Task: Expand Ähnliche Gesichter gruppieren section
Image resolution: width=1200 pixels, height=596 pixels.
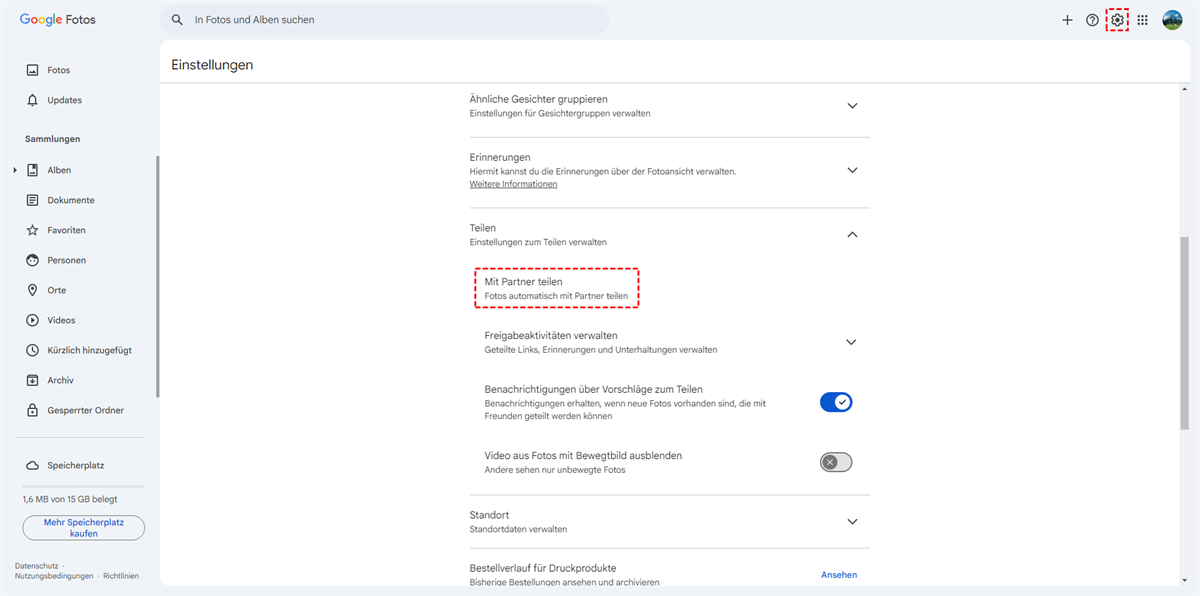Action: tap(852, 106)
